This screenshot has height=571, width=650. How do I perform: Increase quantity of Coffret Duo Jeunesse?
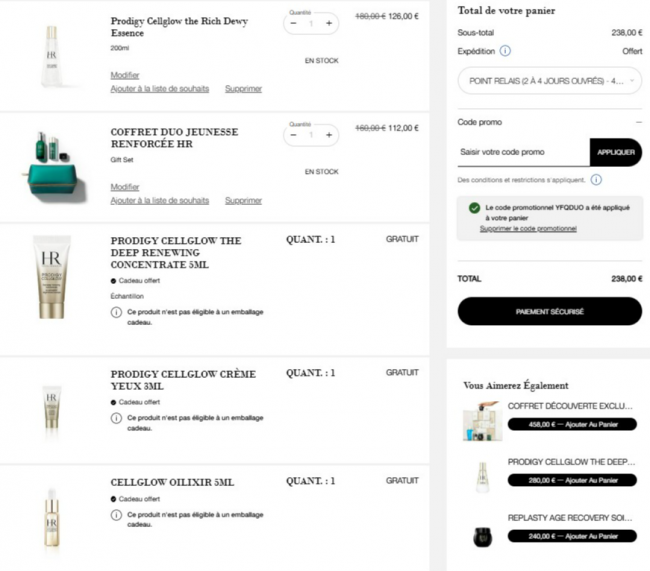coord(329,135)
